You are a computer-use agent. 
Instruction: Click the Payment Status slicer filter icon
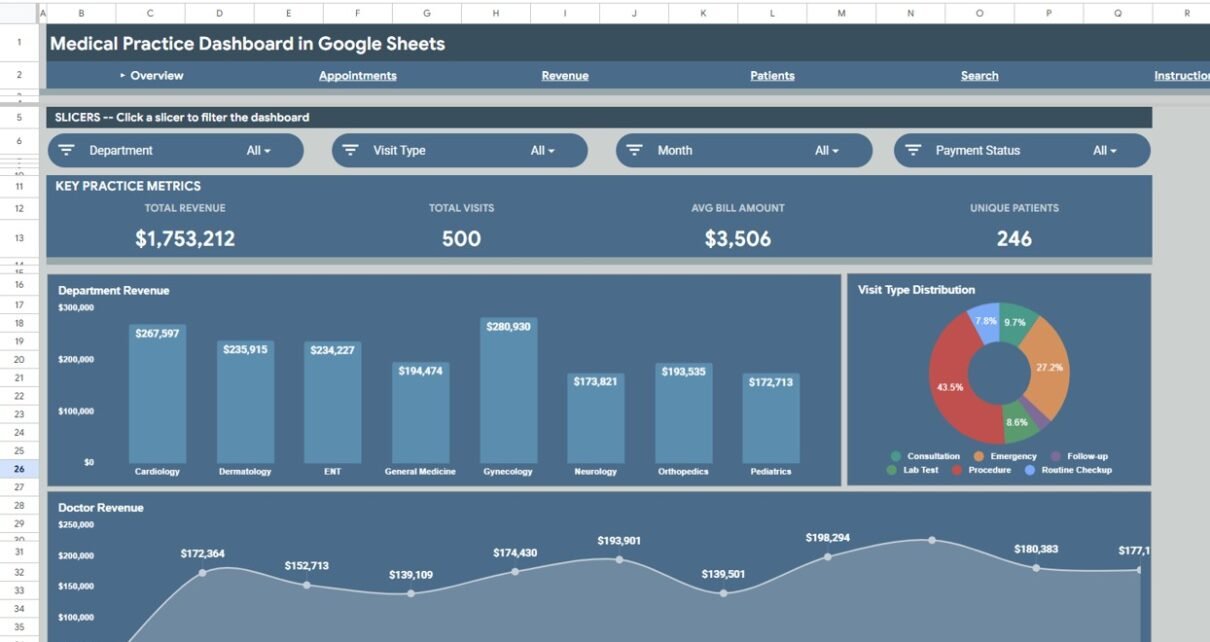[913, 150]
